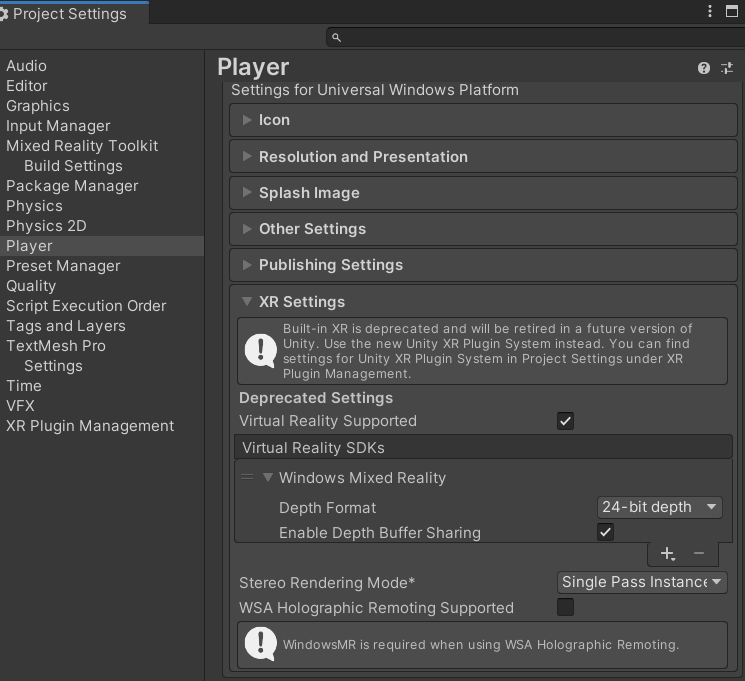Click the gear icon on Project Settings tab

tap(3, 14)
